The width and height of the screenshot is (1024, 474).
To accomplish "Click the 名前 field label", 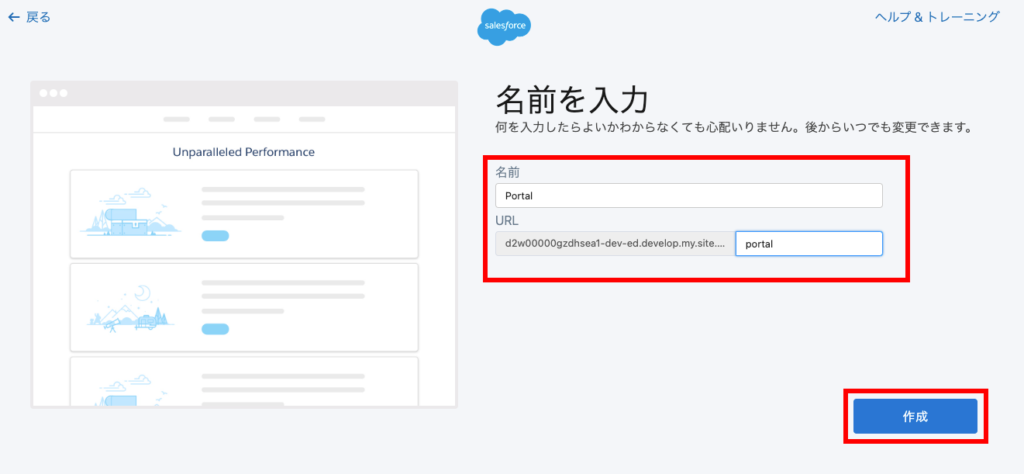I will pos(507,173).
